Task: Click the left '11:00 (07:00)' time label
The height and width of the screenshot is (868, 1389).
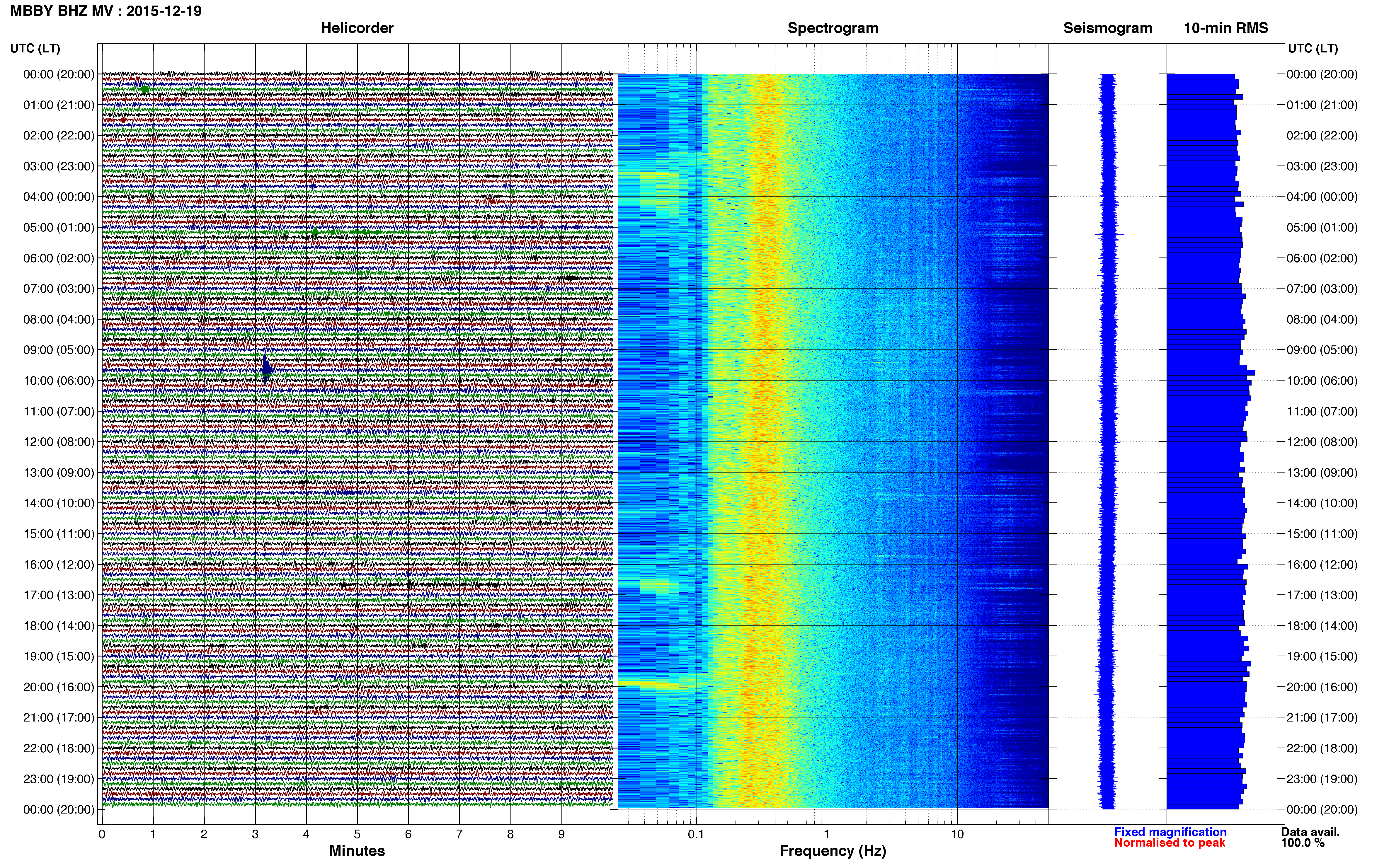Action: click(x=59, y=412)
